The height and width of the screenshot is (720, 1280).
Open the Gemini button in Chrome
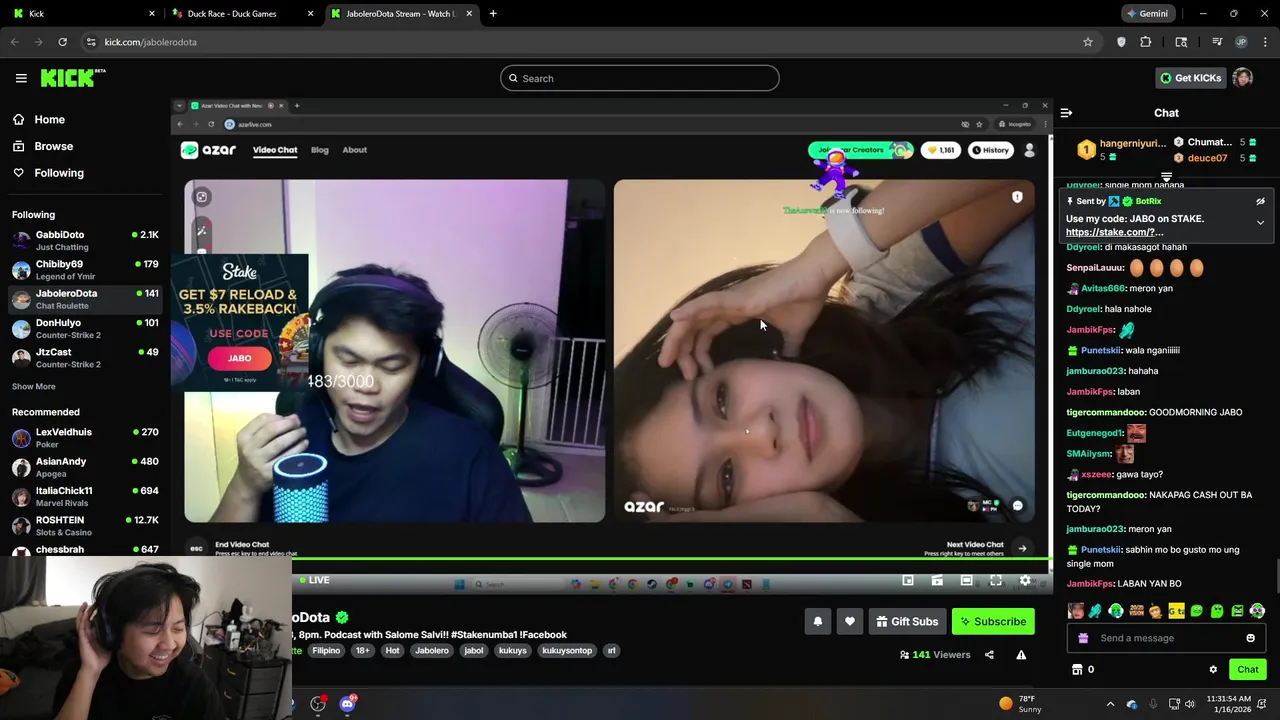coord(1147,14)
